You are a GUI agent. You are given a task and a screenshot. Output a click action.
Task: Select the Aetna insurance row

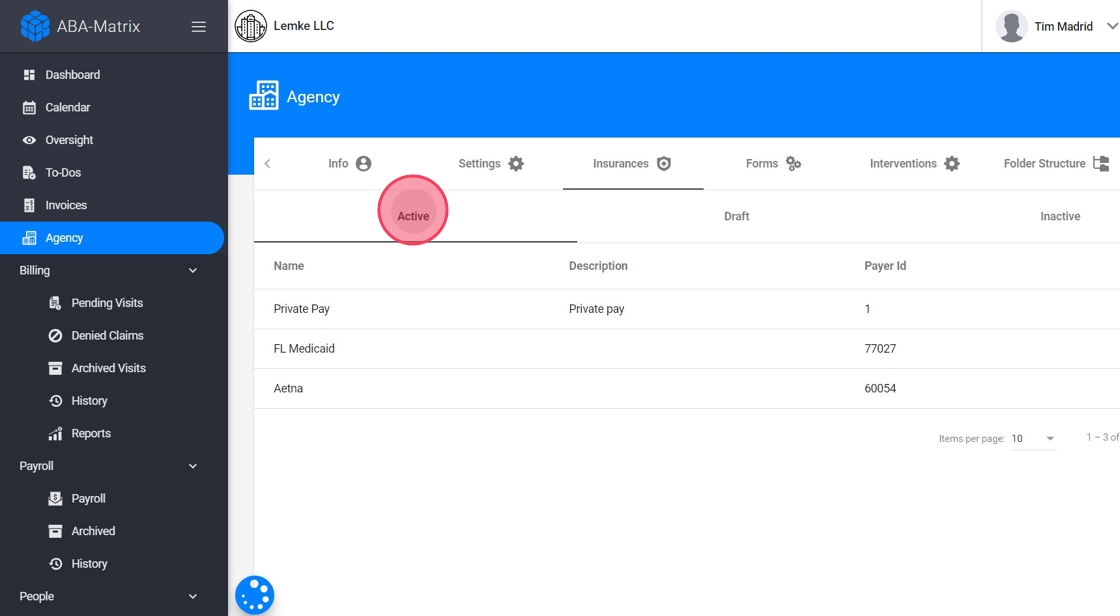tap(687, 389)
